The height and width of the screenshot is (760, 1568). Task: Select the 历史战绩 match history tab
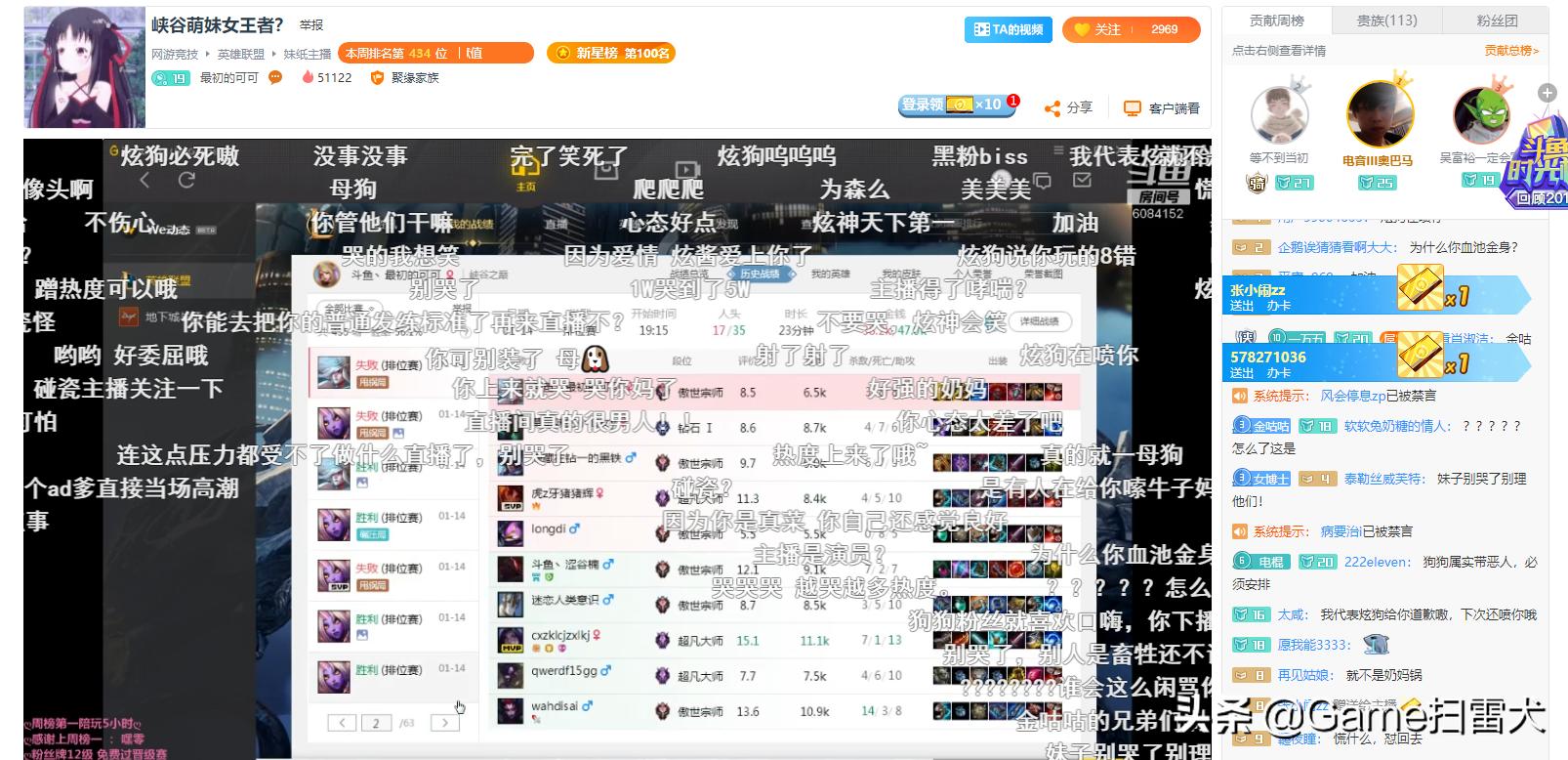[x=759, y=274]
